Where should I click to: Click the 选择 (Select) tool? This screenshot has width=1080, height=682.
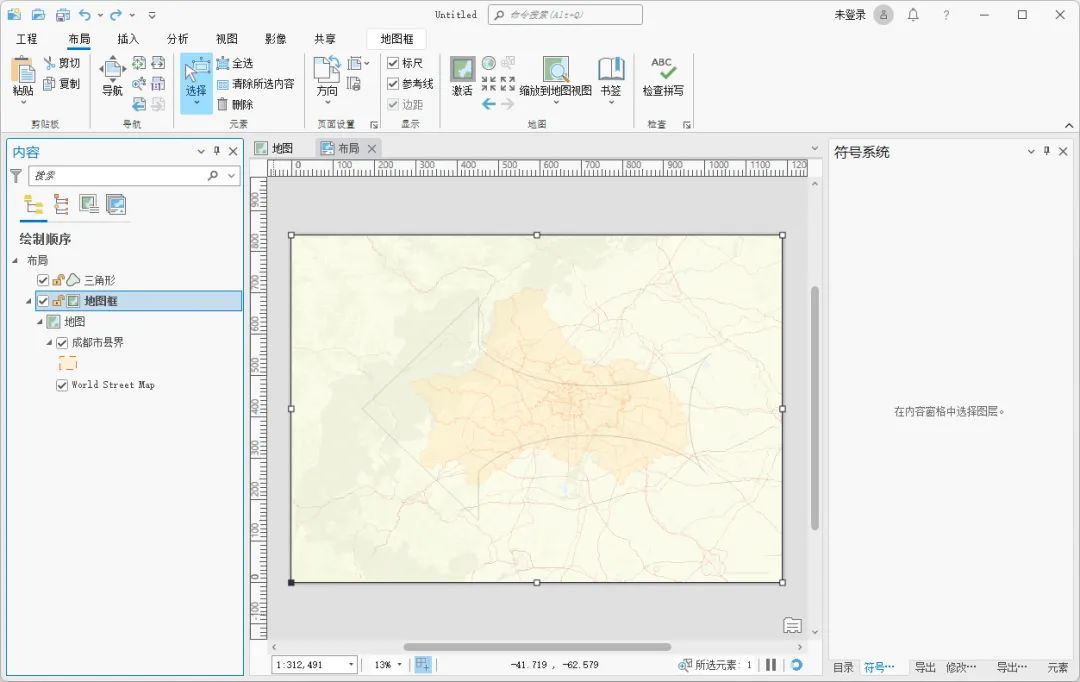tap(196, 82)
